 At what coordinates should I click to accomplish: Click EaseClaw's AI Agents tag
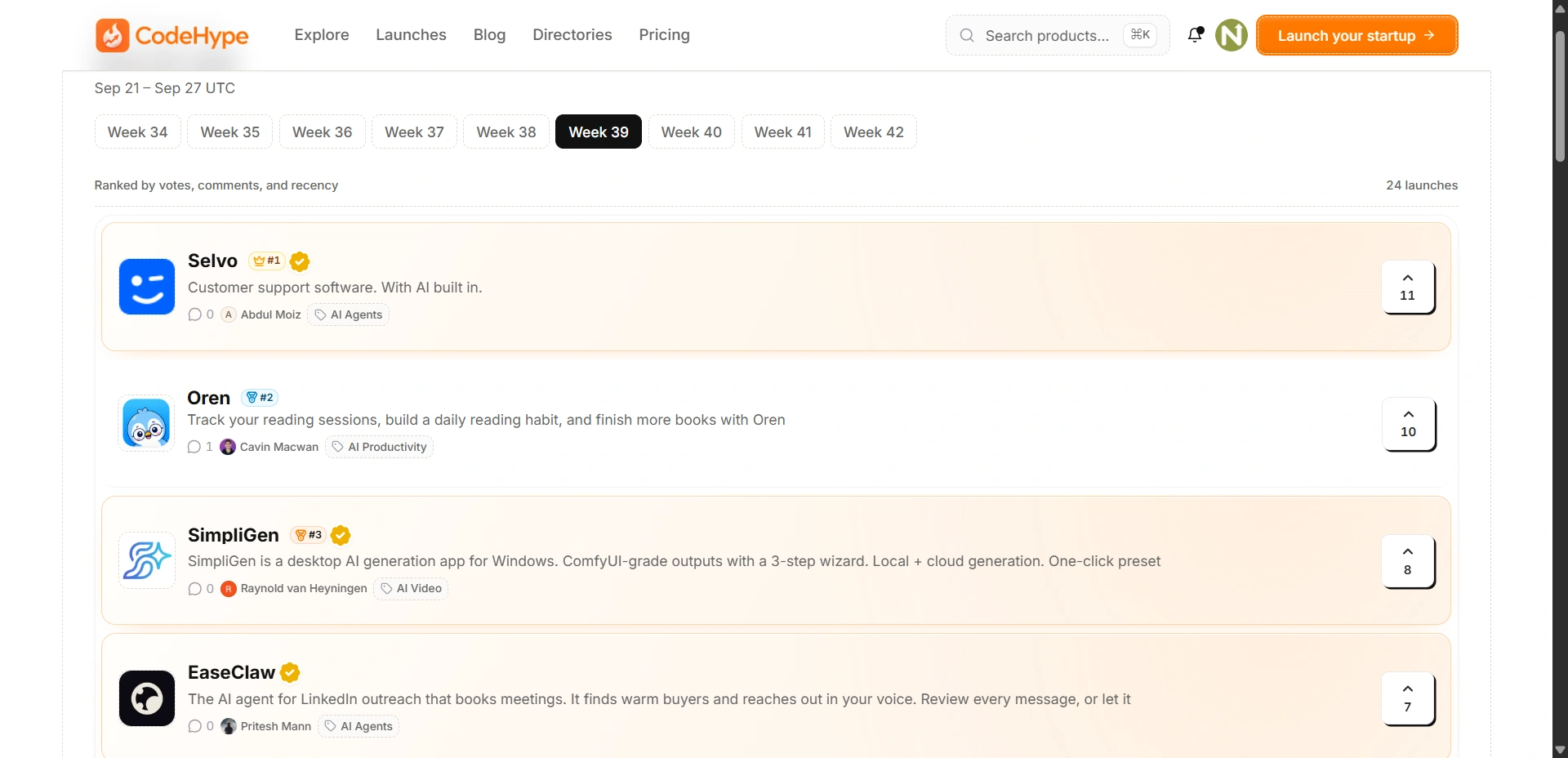(x=359, y=726)
